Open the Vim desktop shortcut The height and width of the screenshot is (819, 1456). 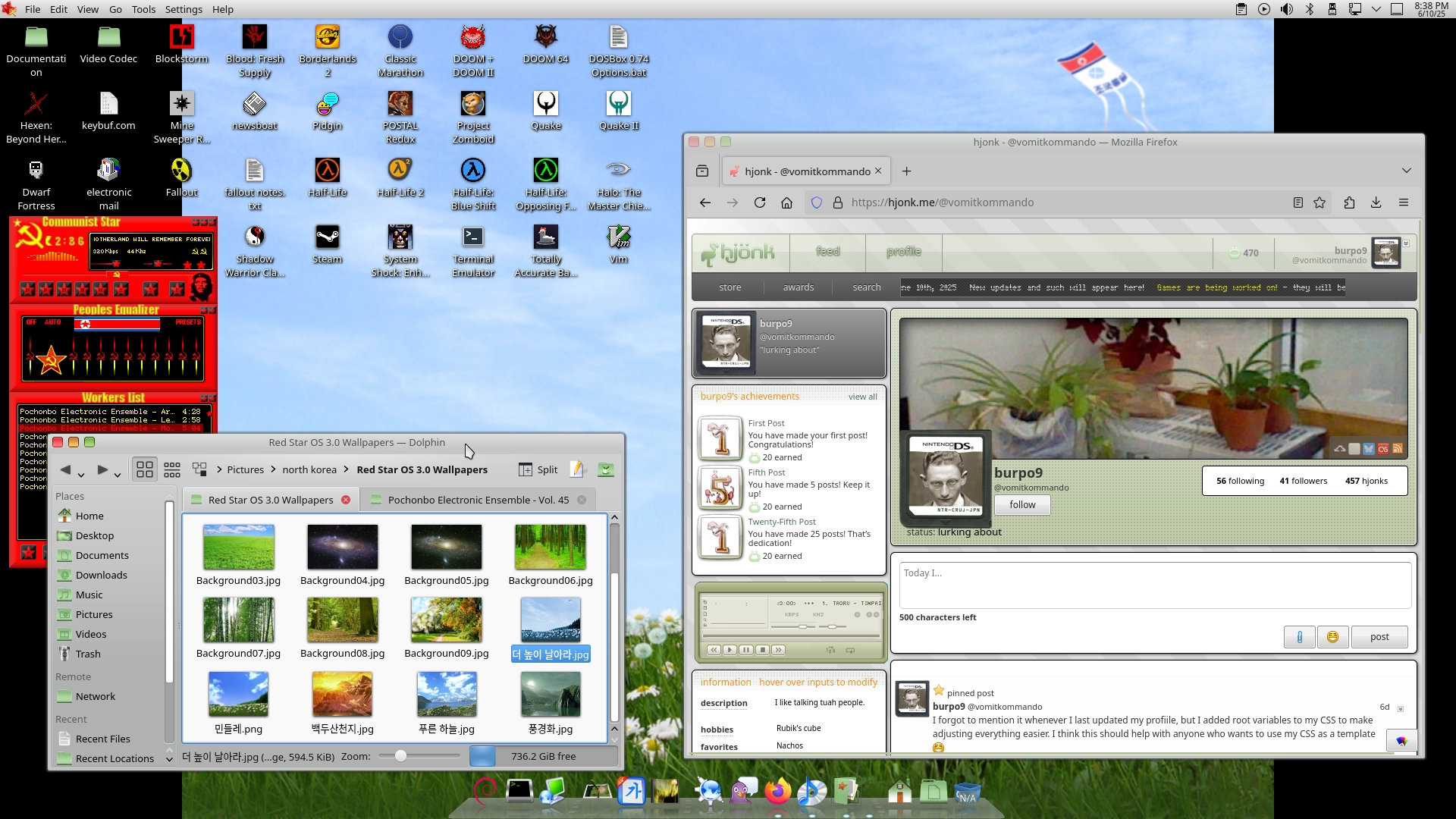(619, 245)
